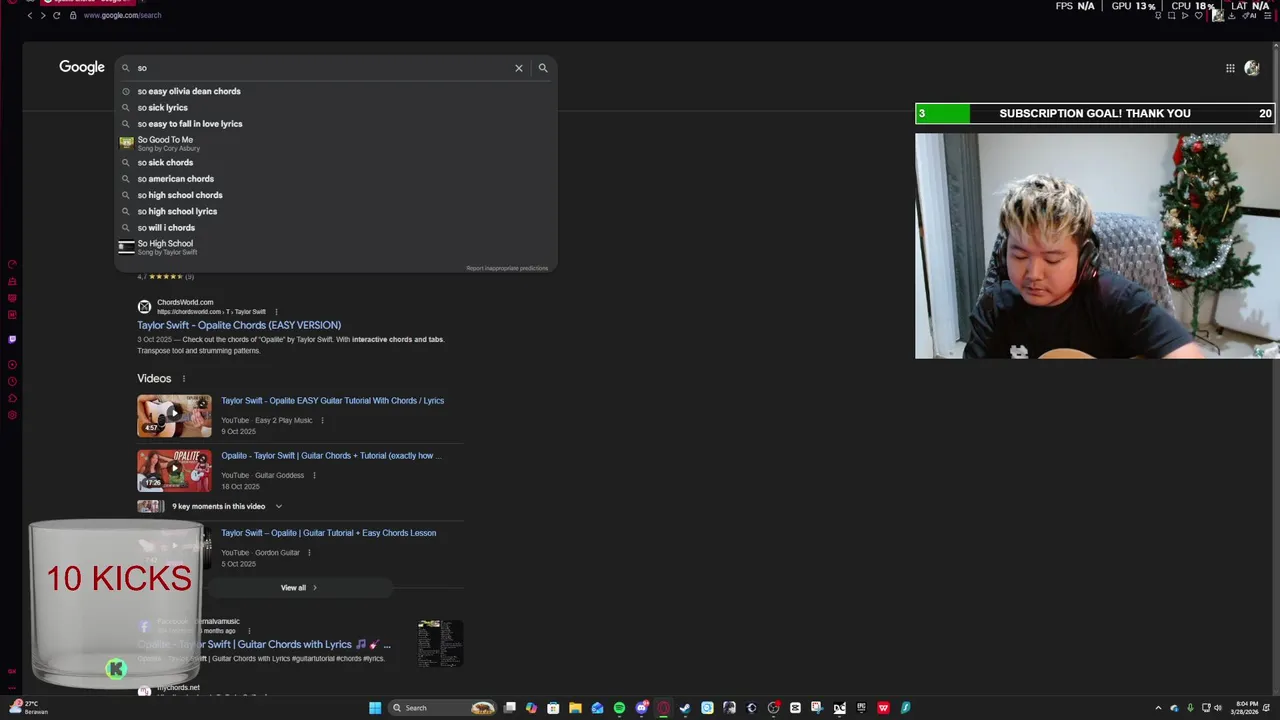Open the browser downloads icon
1280x720 pixels.
point(1232,16)
